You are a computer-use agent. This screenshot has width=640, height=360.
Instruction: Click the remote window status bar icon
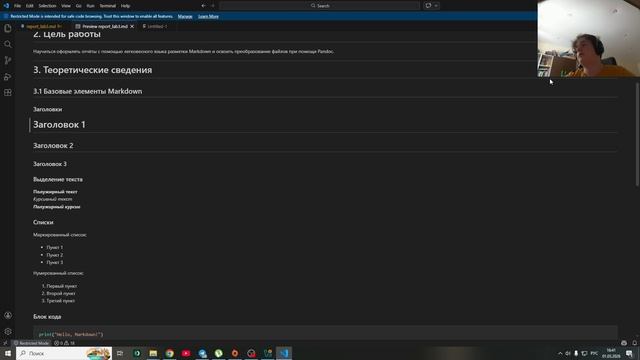click(5, 343)
